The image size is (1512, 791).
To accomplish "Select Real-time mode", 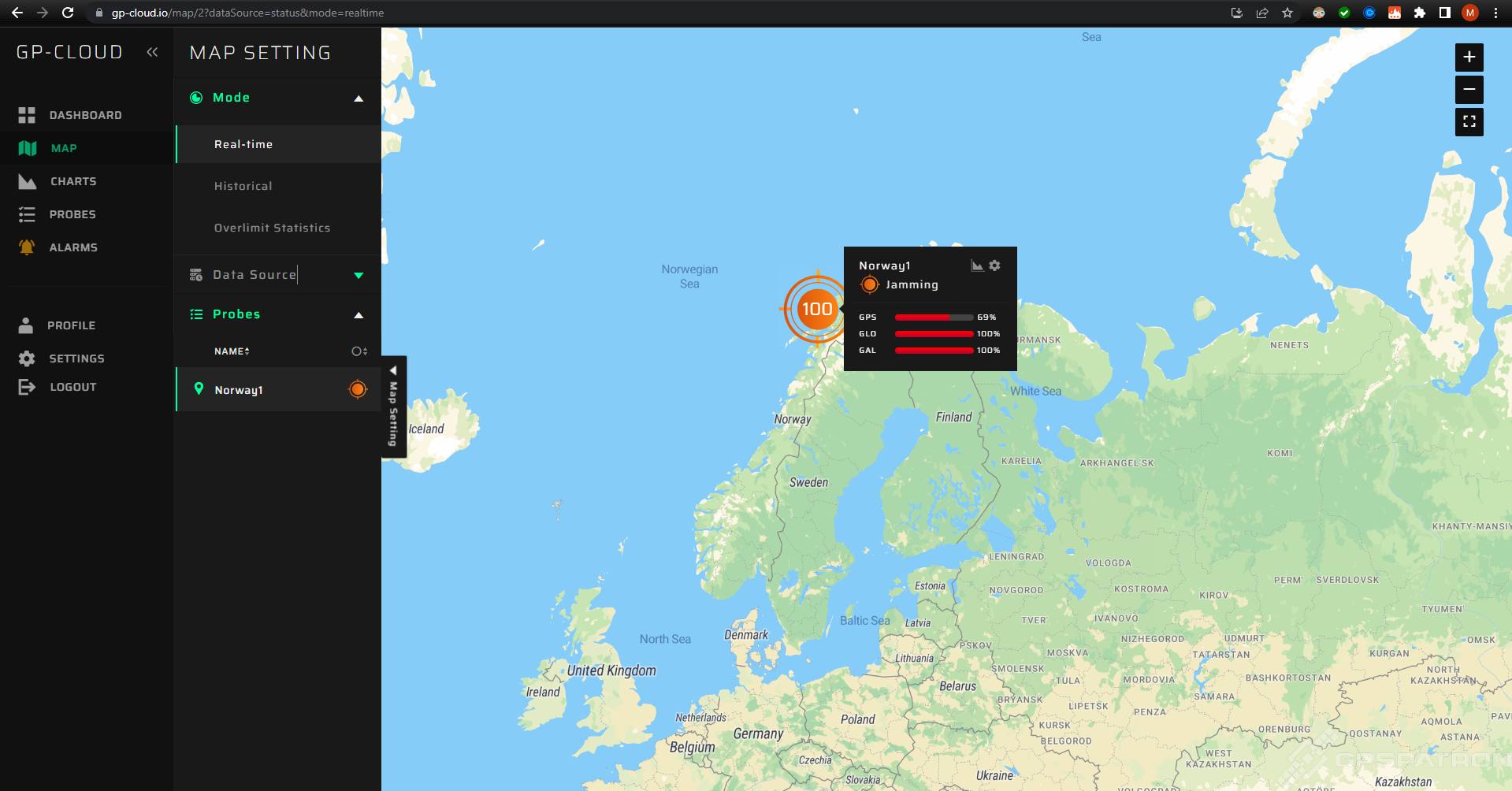I will [x=243, y=144].
